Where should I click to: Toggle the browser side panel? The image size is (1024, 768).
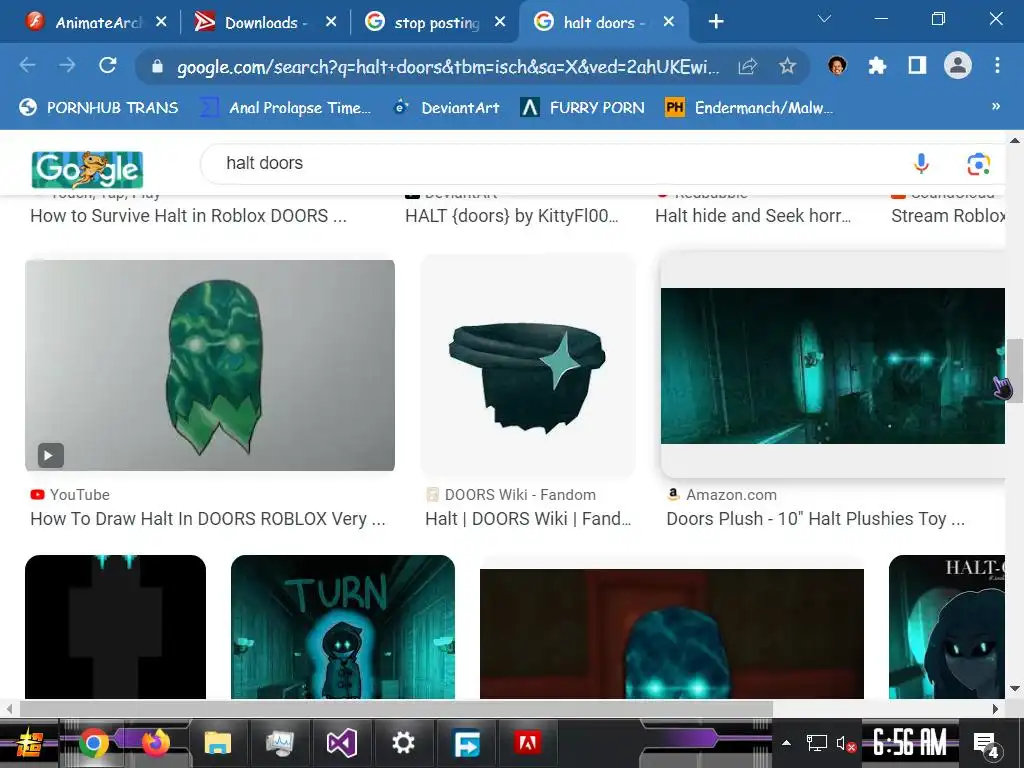tap(917, 65)
